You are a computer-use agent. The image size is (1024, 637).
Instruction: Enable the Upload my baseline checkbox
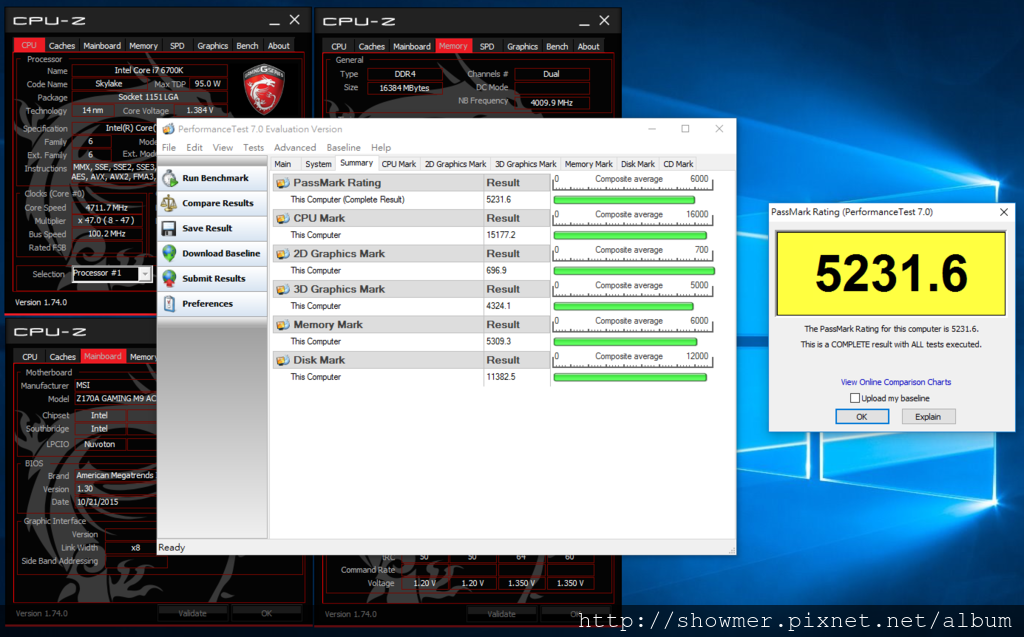pos(854,398)
